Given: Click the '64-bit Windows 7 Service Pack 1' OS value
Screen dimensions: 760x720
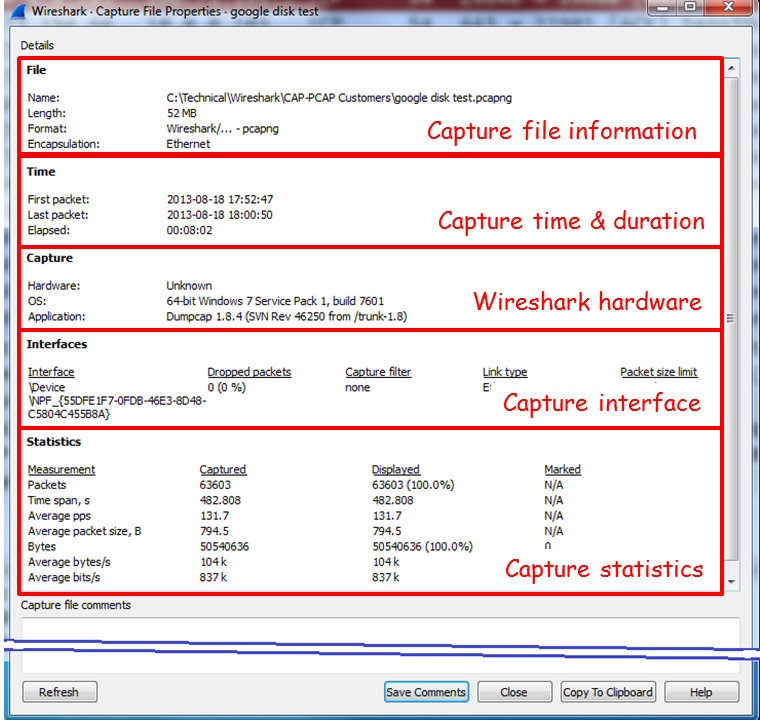Looking at the screenshot, I should click(275, 301).
